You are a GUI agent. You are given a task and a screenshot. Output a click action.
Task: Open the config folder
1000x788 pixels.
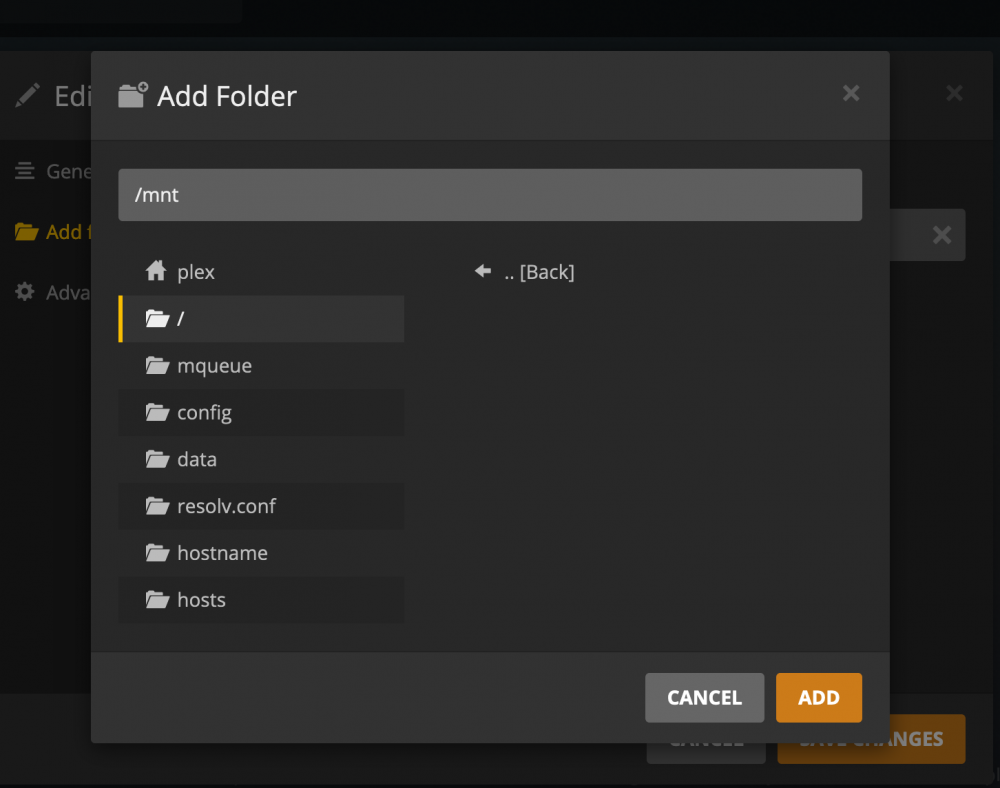[x=261, y=412]
